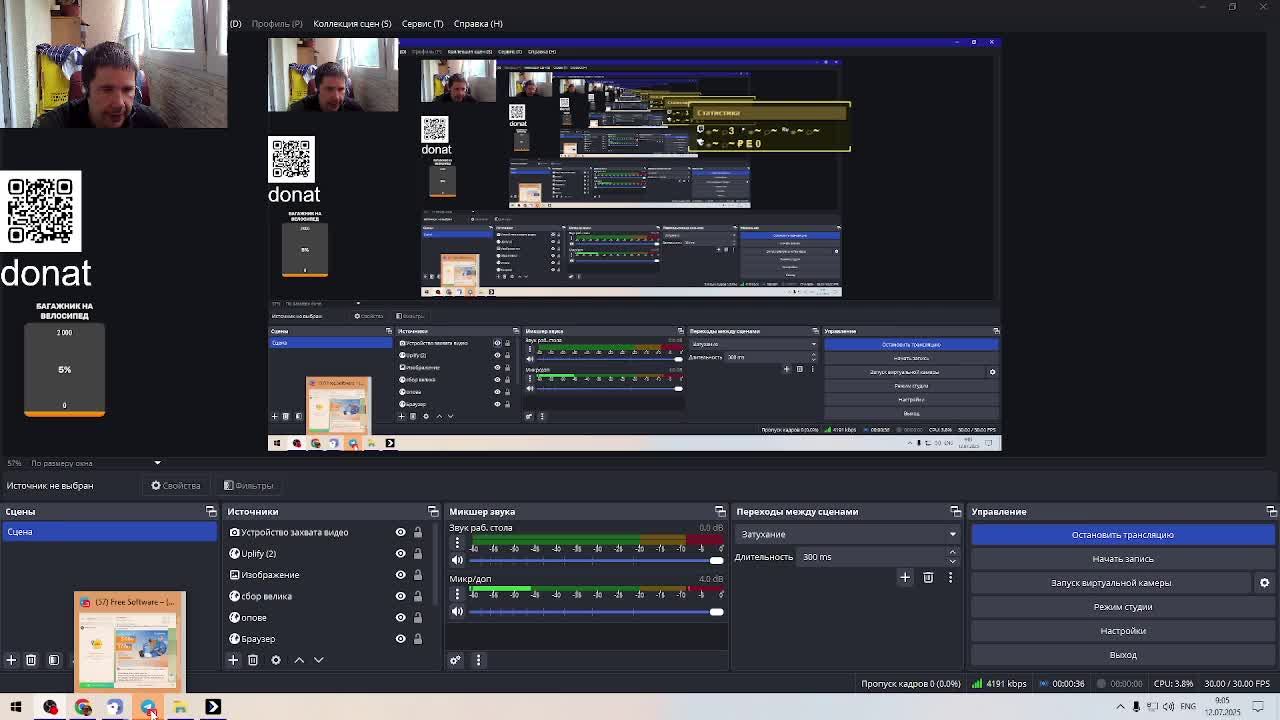Screen dimensions: 1280x720
Task: Open virtual camera settings gear icon
Action: 1264,583
